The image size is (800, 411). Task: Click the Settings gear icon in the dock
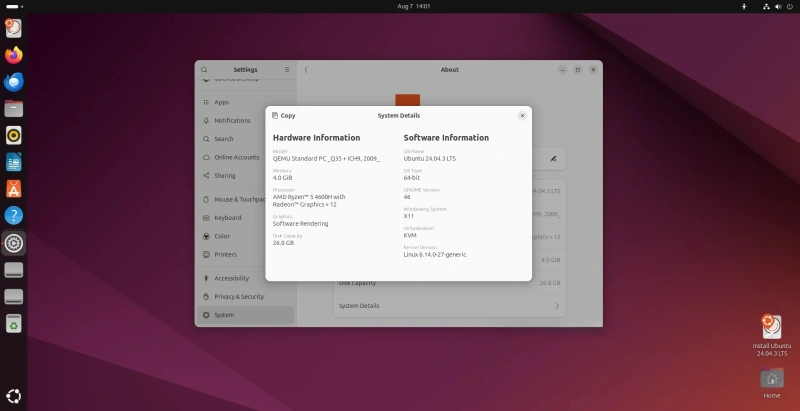click(x=14, y=243)
